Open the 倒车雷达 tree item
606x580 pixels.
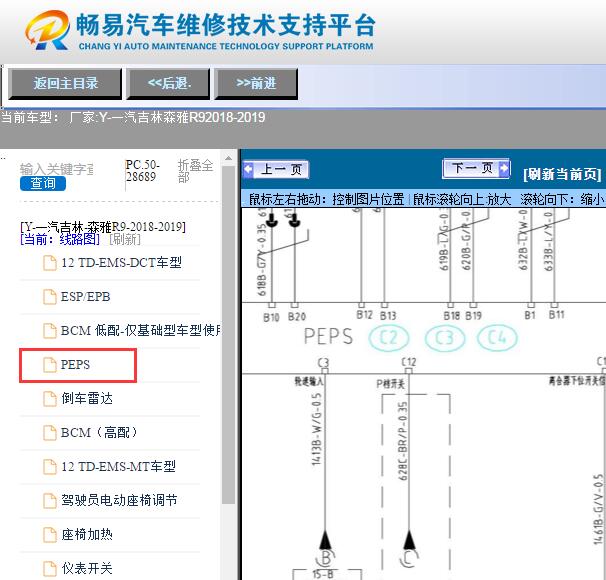(87, 398)
